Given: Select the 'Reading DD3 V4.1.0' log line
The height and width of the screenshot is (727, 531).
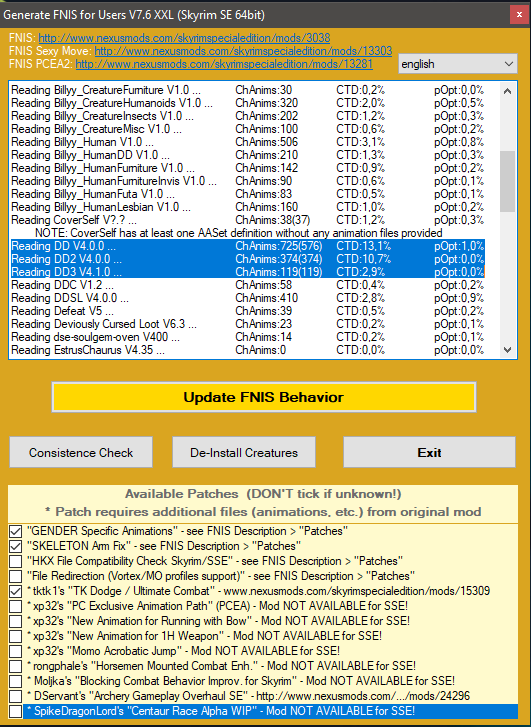Looking at the screenshot, I should 248,272.
